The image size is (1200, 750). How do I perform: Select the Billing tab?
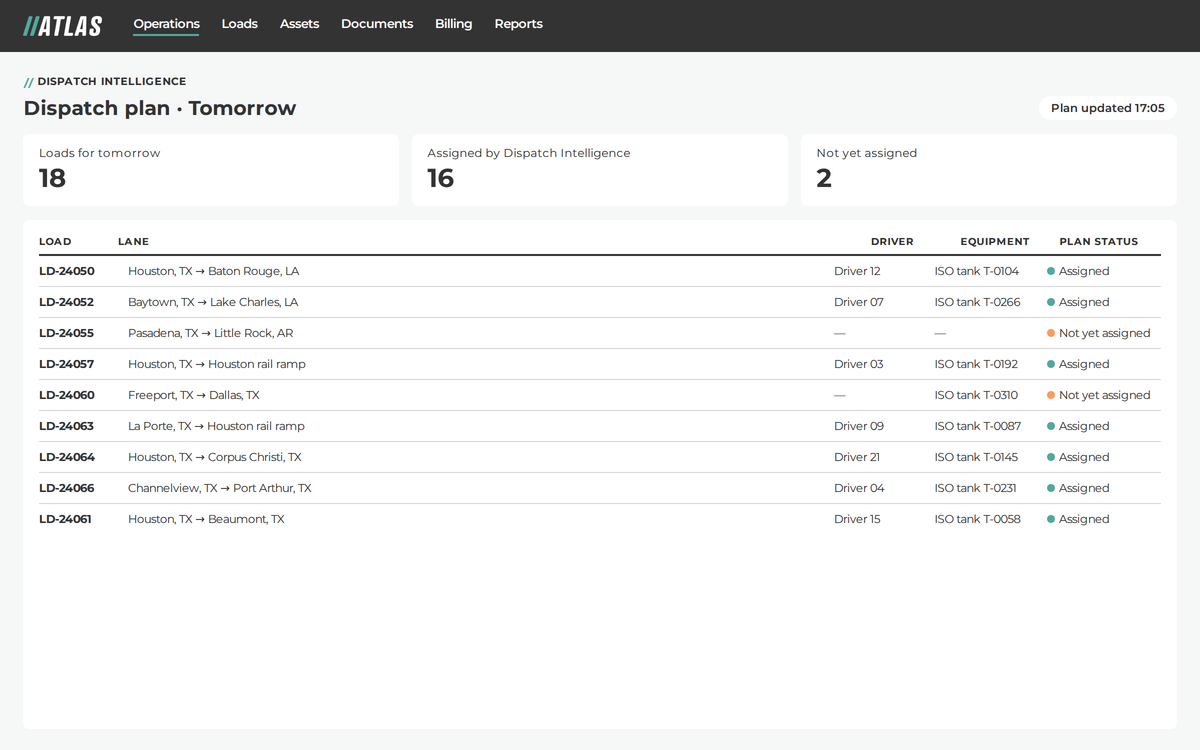[453, 24]
